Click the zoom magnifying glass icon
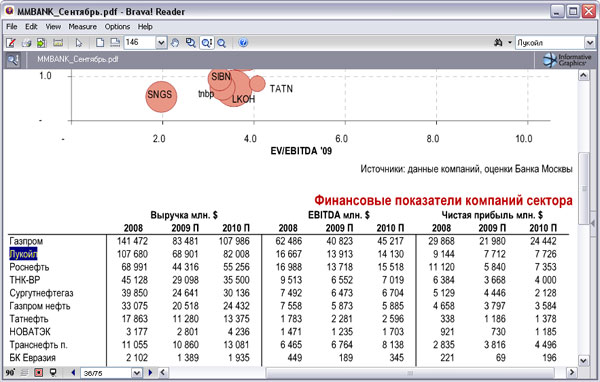This screenshot has width=600, height=382. pos(222,42)
